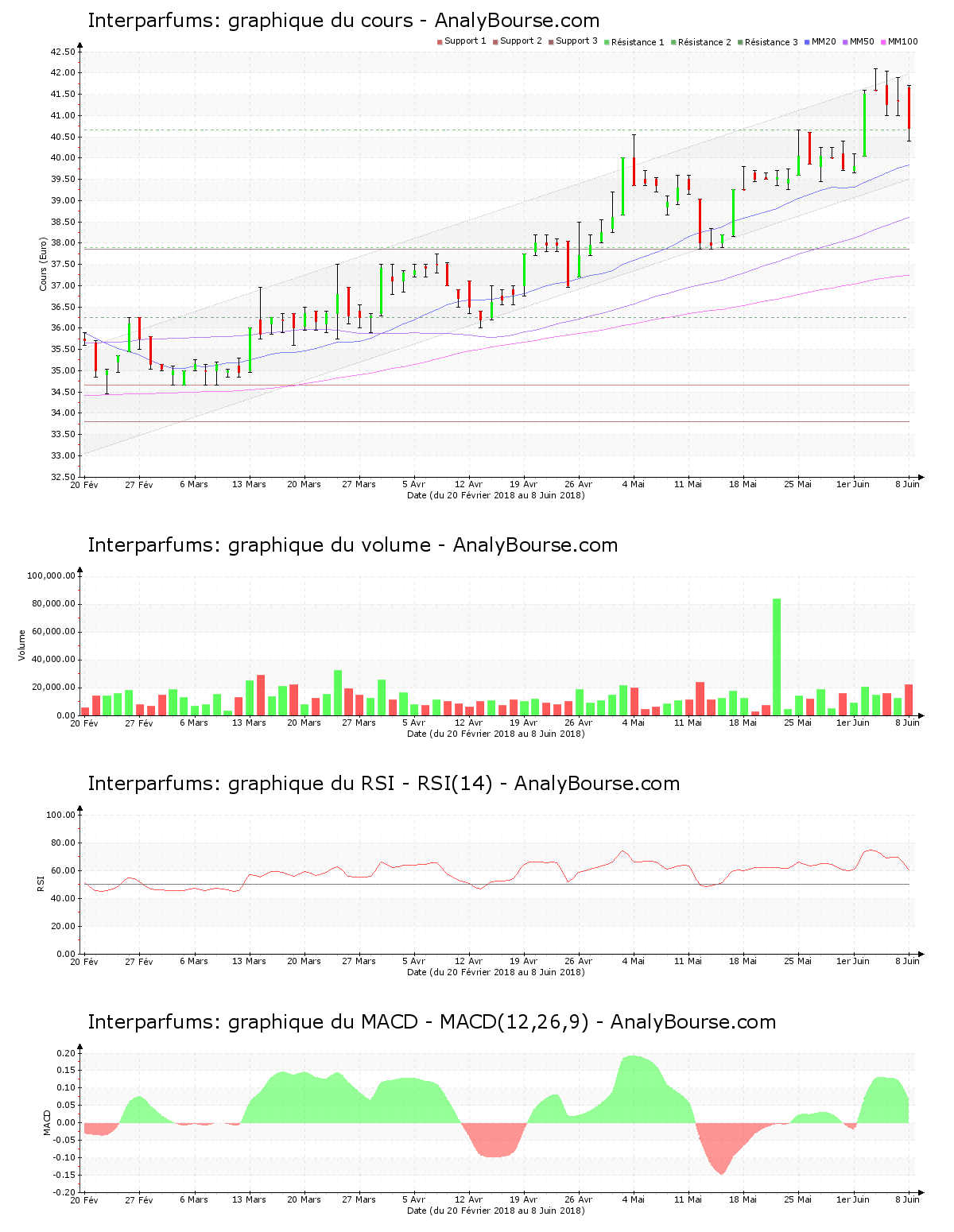Click the 'Cours (Euro)' axis label
Screen dimensions: 954x1232
[44, 264]
